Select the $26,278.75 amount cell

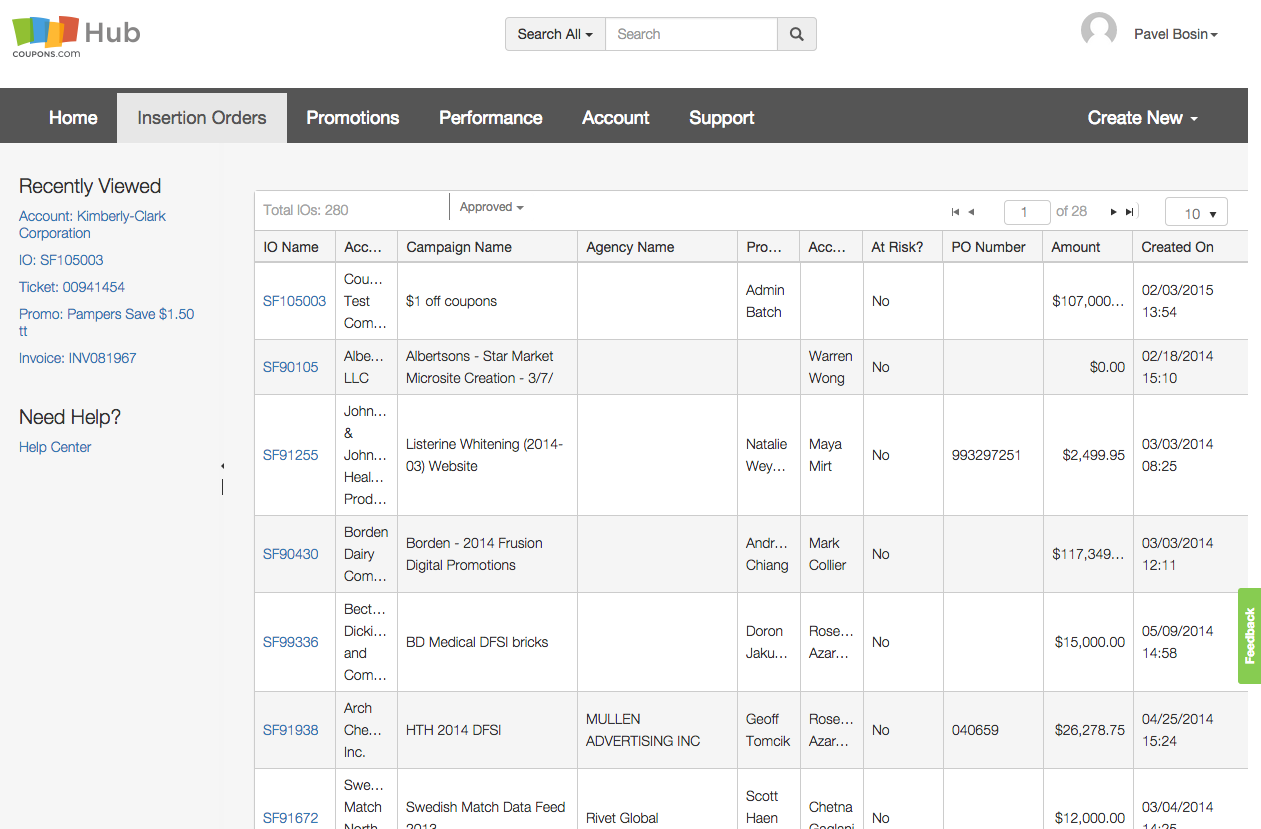(1087, 730)
